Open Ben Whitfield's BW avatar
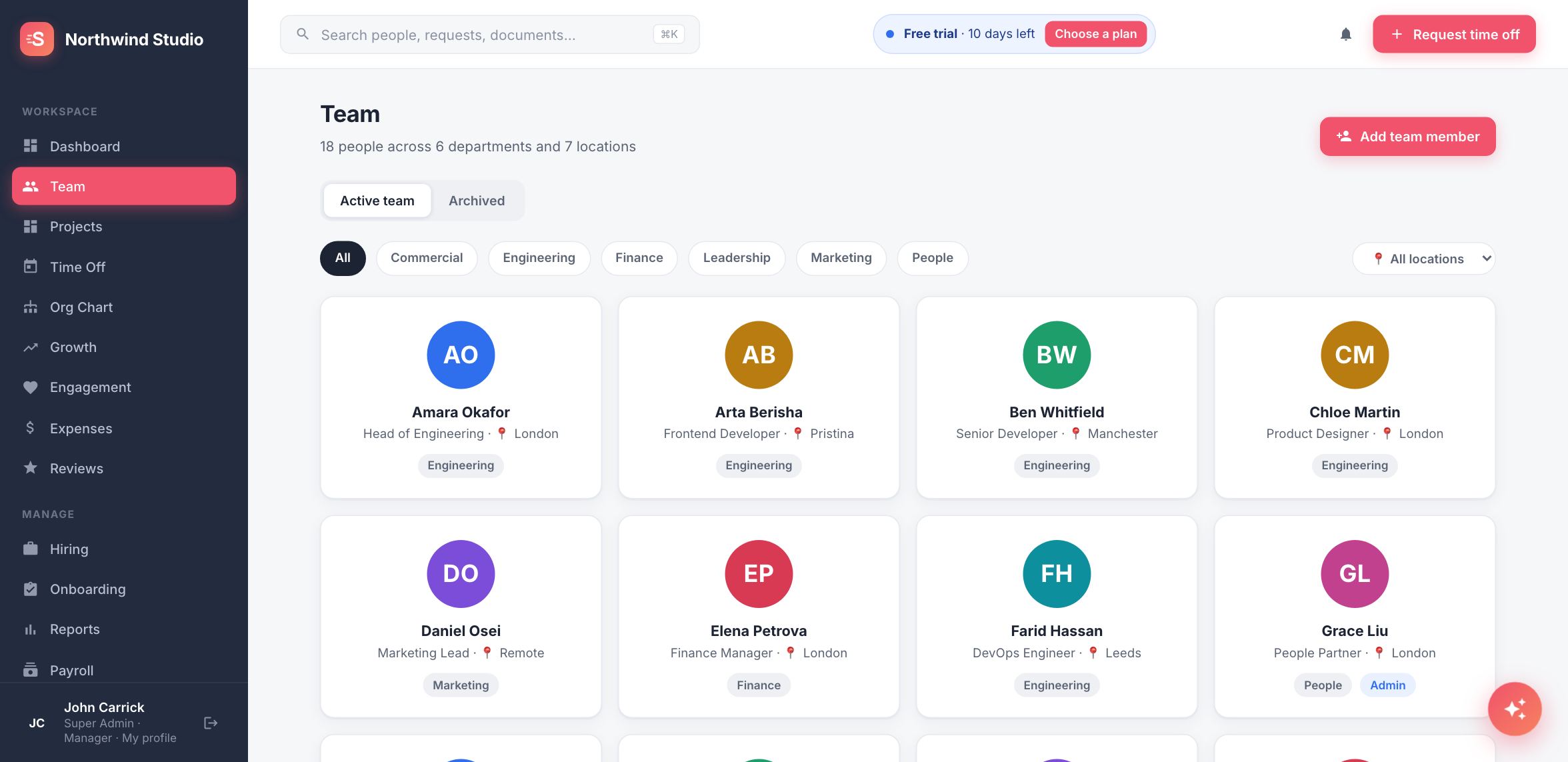The height and width of the screenshot is (762, 1568). click(x=1057, y=355)
